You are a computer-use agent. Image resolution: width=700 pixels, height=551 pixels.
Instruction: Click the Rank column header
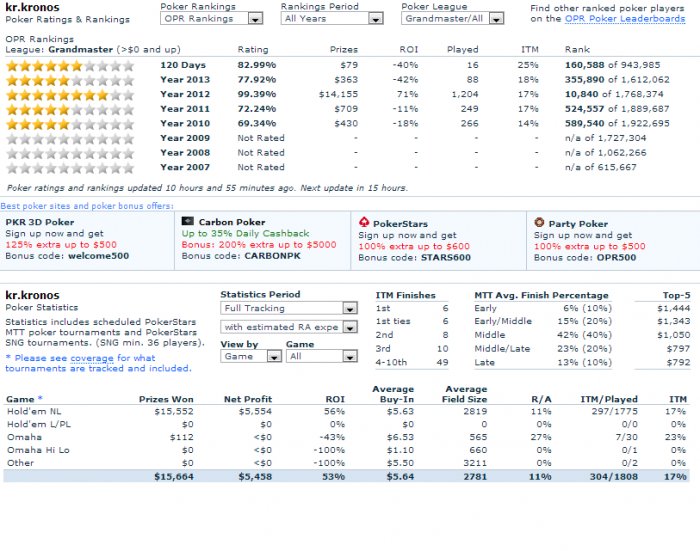coord(577,50)
